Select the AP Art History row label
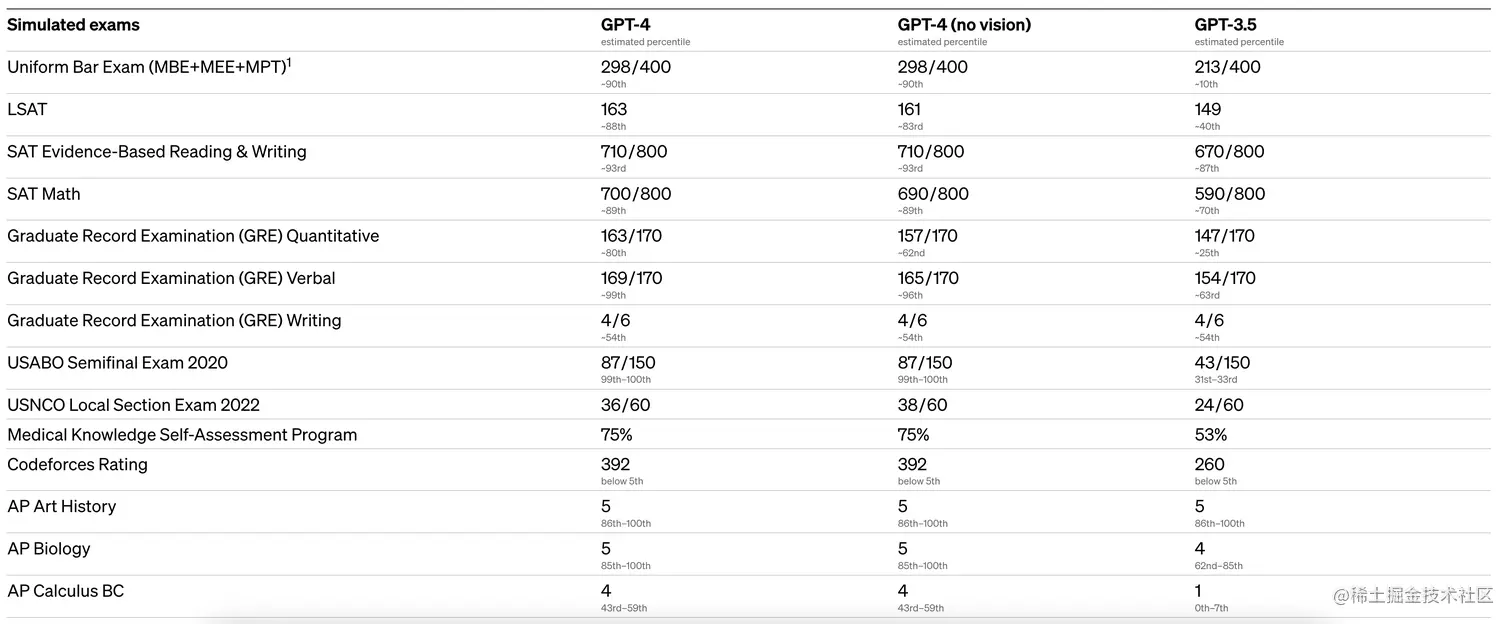This screenshot has height=624, width=1512. coord(62,507)
